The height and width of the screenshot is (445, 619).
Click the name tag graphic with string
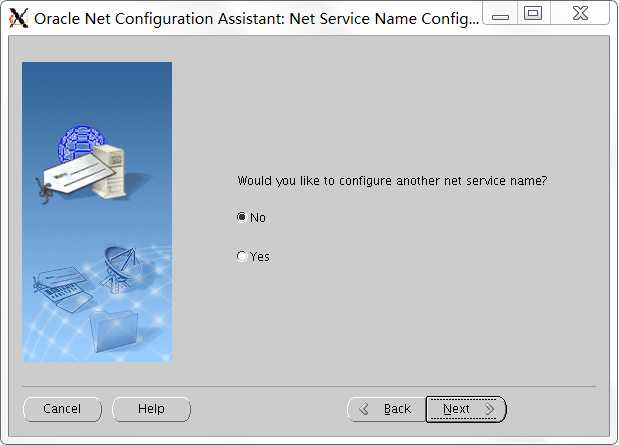[75, 176]
